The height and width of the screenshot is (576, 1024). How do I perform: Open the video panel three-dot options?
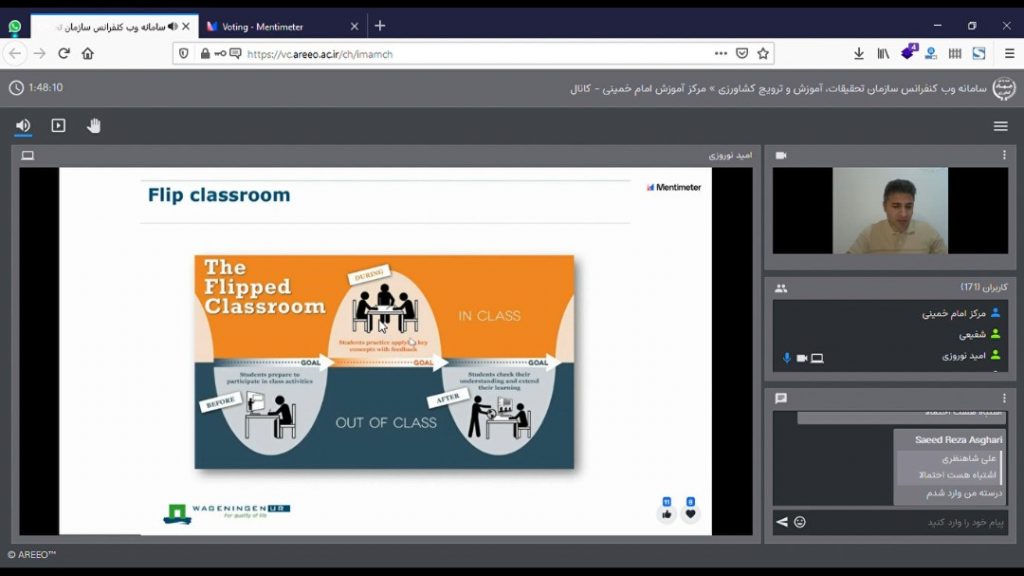[1004, 156]
